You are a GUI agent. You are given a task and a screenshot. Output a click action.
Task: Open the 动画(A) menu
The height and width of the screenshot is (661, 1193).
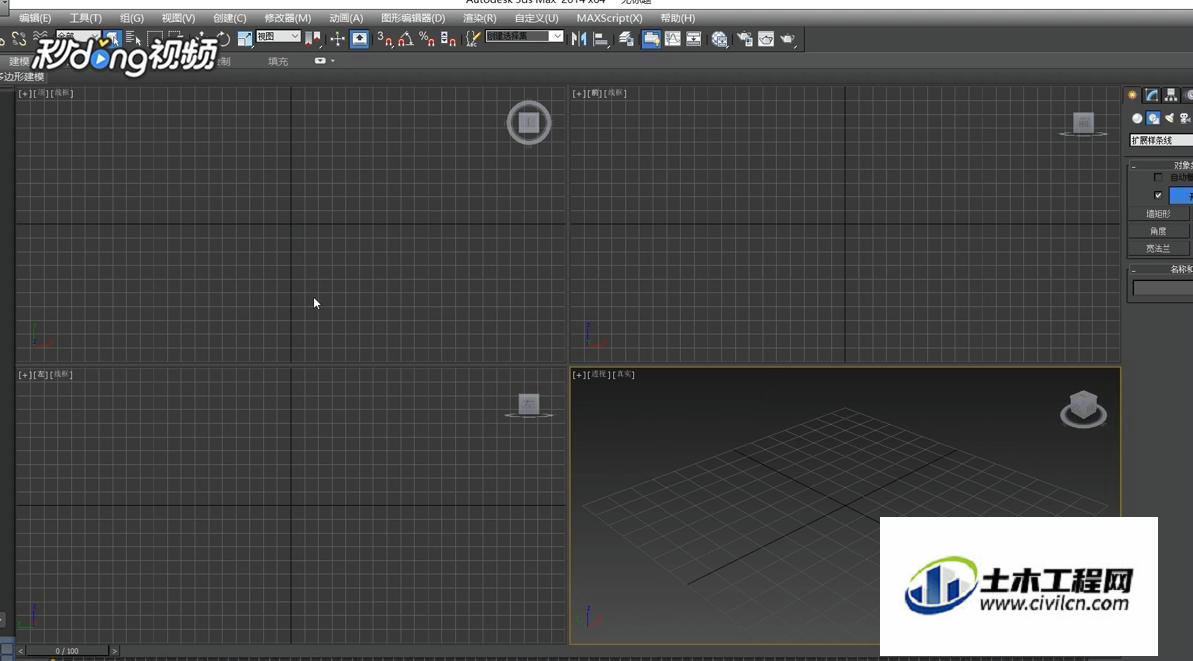346,18
